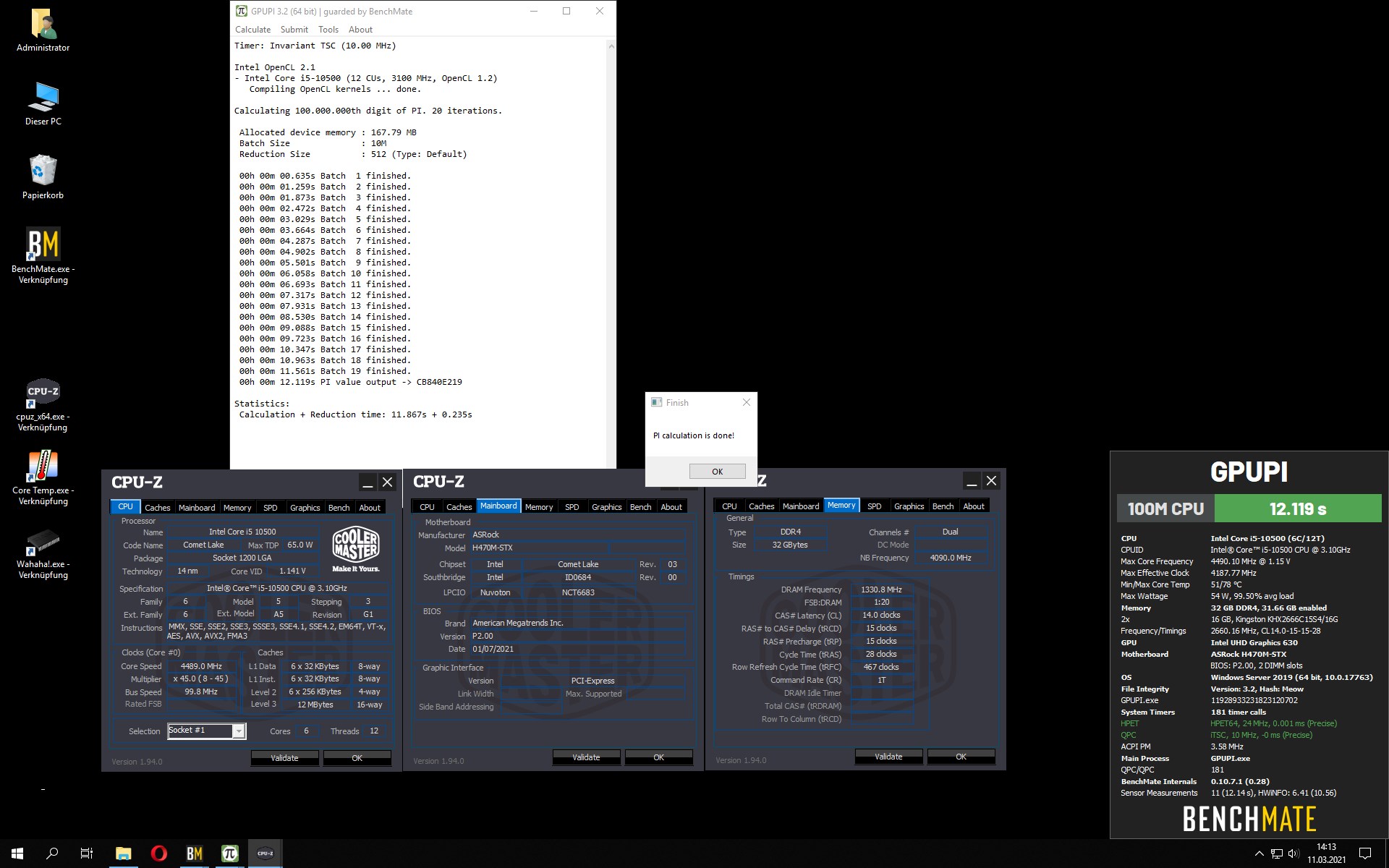
Task: Click the Cooler Master logo in CPU-Z
Action: 356,549
